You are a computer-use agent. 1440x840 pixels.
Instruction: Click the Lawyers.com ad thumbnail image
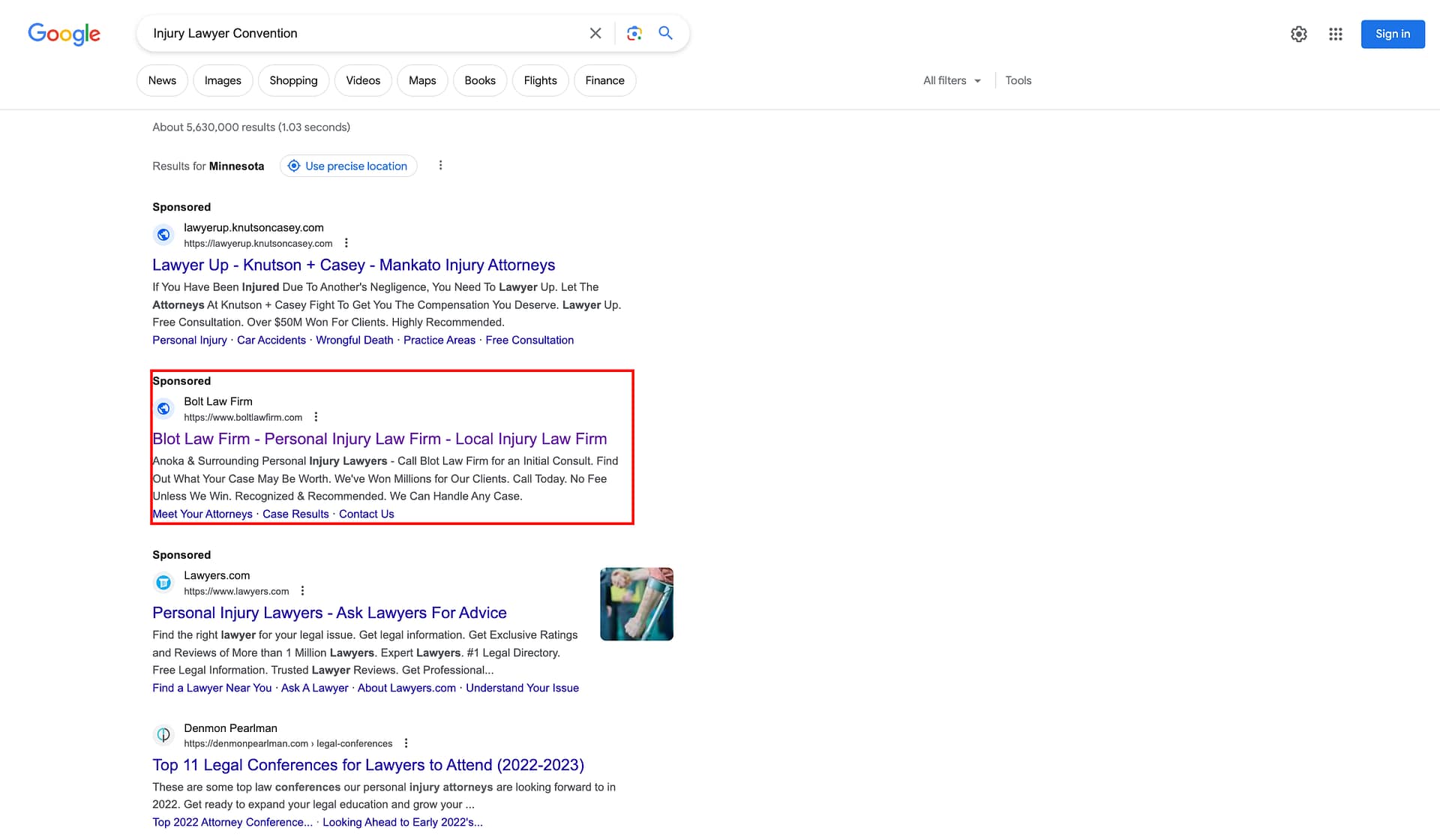(x=636, y=604)
